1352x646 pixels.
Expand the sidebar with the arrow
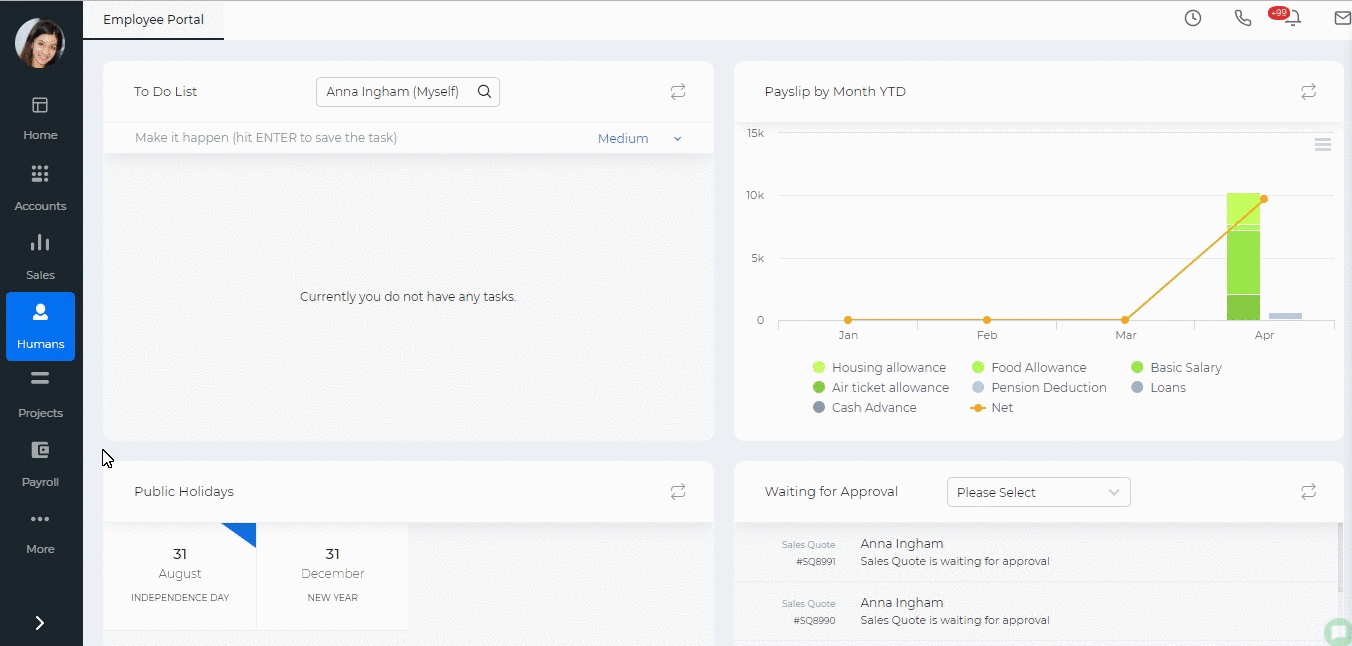pyautogui.click(x=40, y=623)
